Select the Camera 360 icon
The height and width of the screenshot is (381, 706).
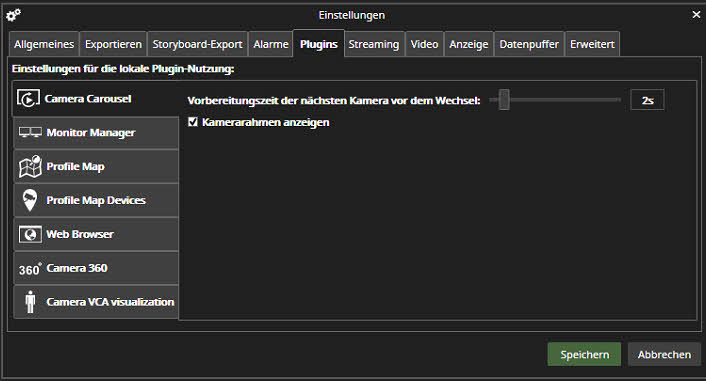coord(30,269)
